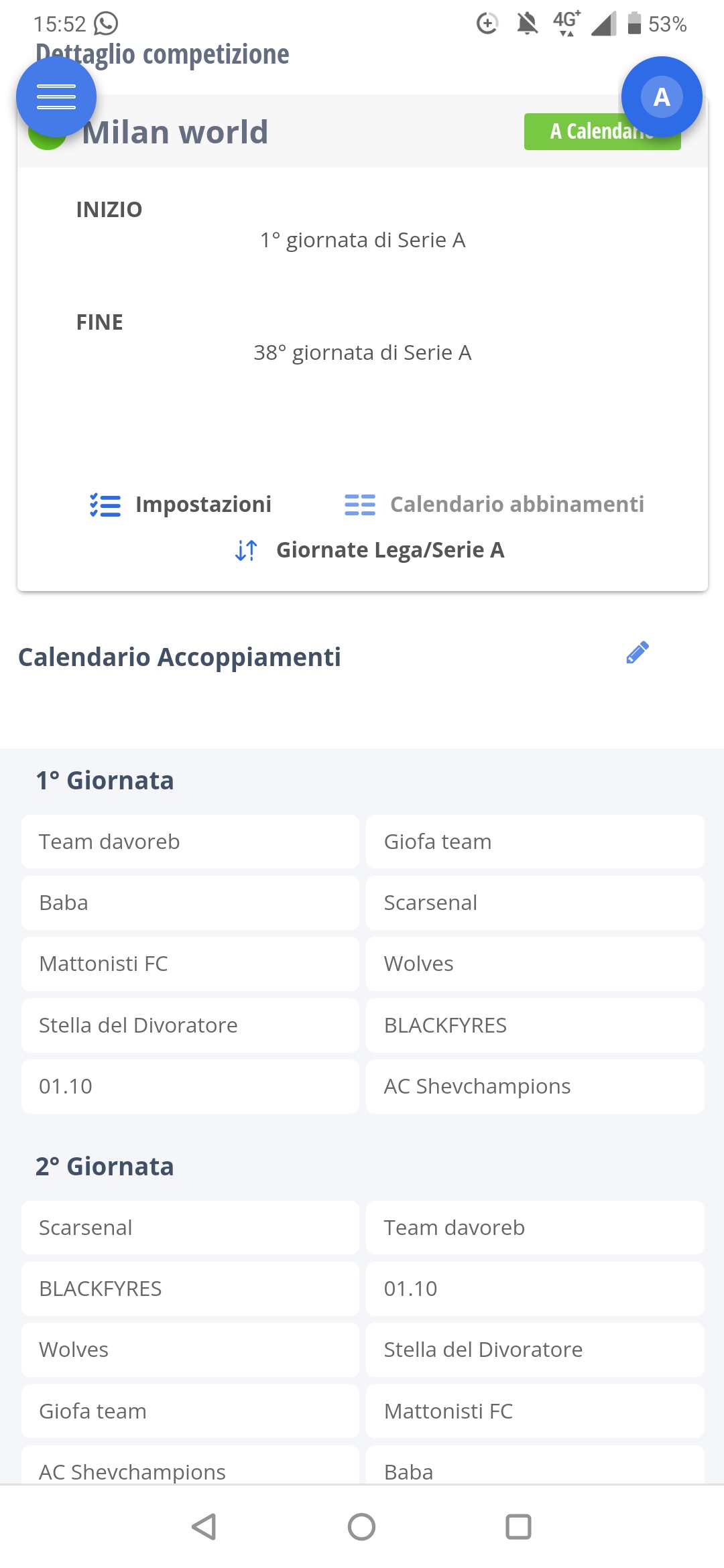The height and width of the screenshot is (1568, 724).
Task: Tap Android back navigation triangle
Action: pyautogui.click(x=204, y=1527)
